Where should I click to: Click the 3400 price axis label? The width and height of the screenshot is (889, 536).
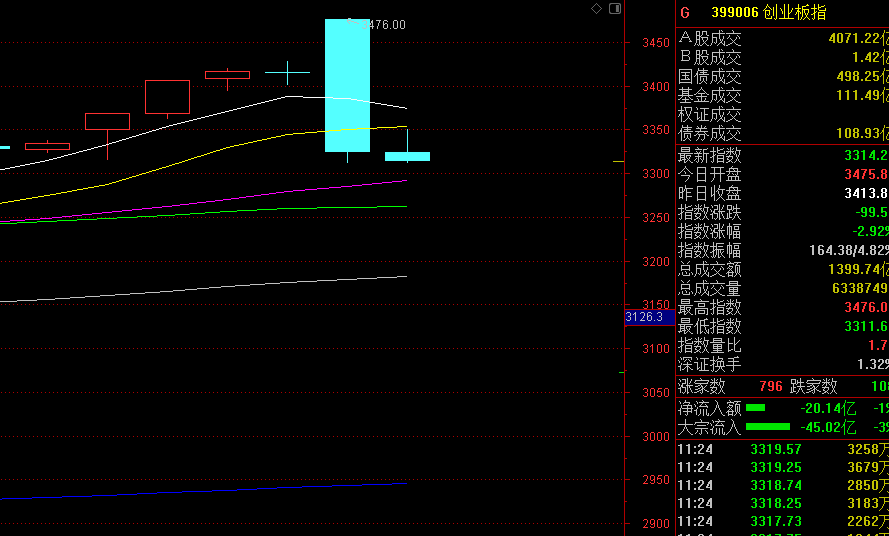[655, 87]
